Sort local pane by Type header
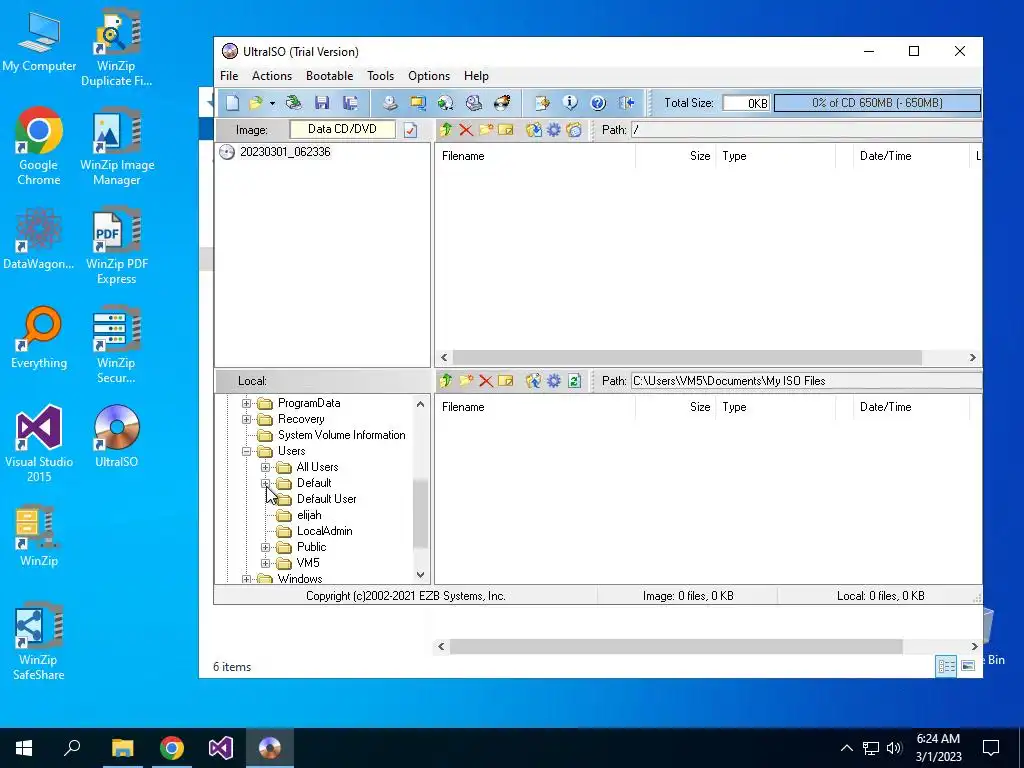This screenshot has width=1024, height=768. coord(776,407)
